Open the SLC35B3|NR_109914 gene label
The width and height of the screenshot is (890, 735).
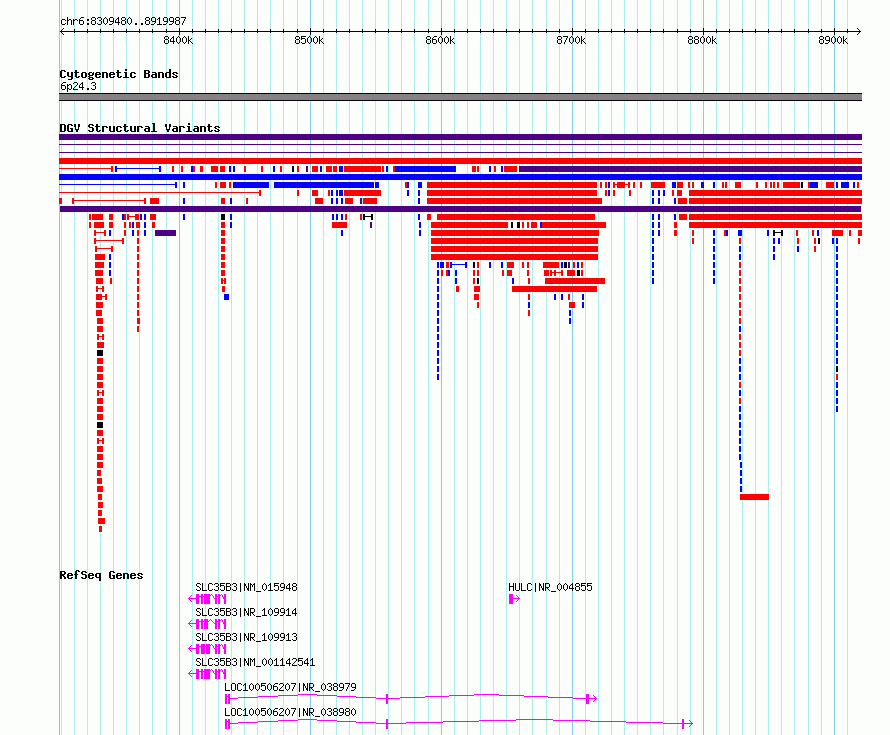[246, 612]
